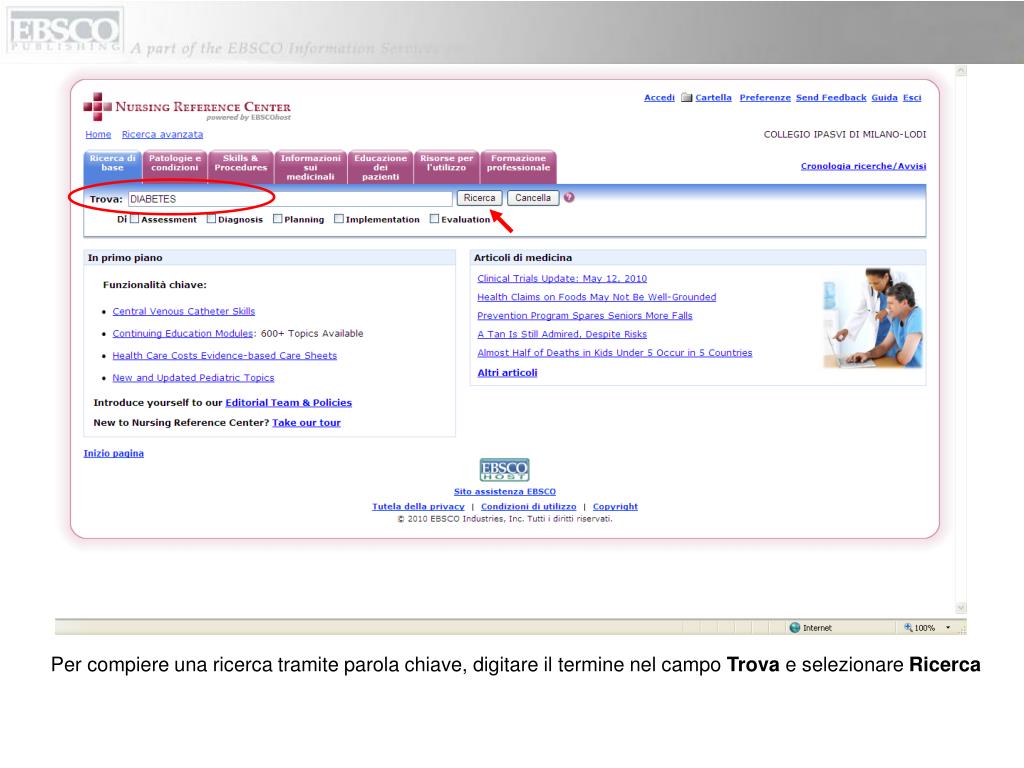
Task: Open Tutela della privacy link
Action: [418, 506]
